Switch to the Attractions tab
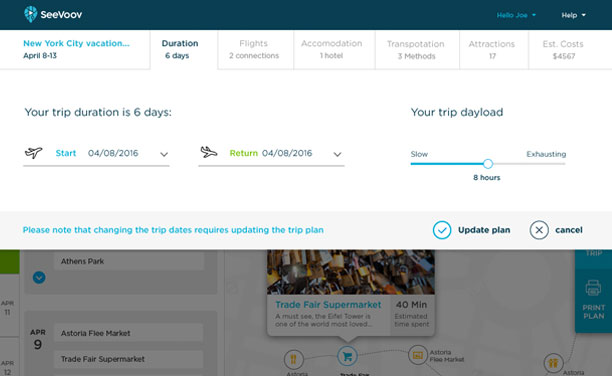 click(494, 50)
